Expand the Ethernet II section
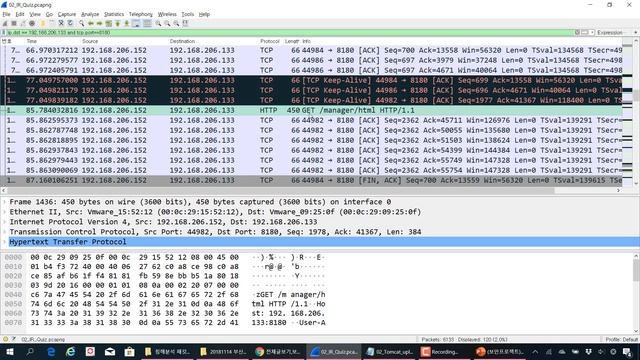 4,212
